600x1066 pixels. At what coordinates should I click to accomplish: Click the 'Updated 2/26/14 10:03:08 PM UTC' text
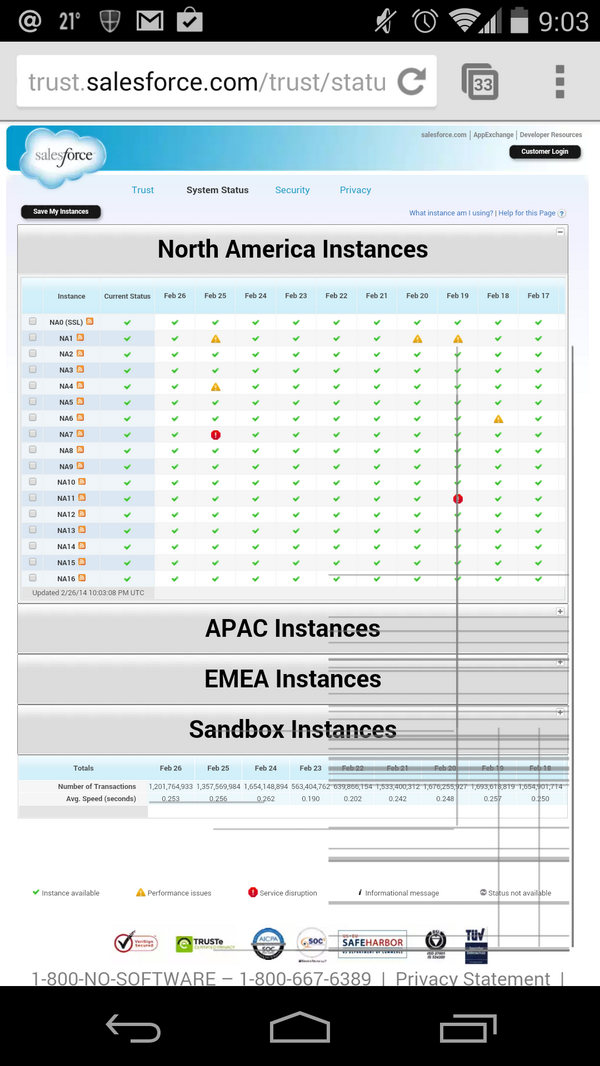pyautogui.click(x=88, y=593)
